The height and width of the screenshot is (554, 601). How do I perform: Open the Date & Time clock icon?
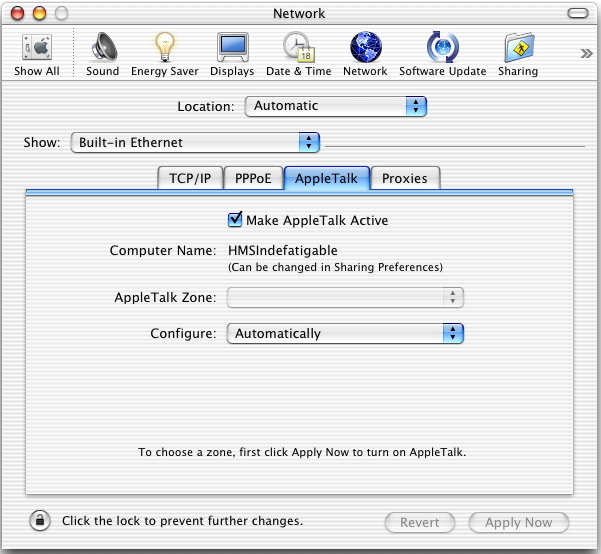tap(299, 48)
